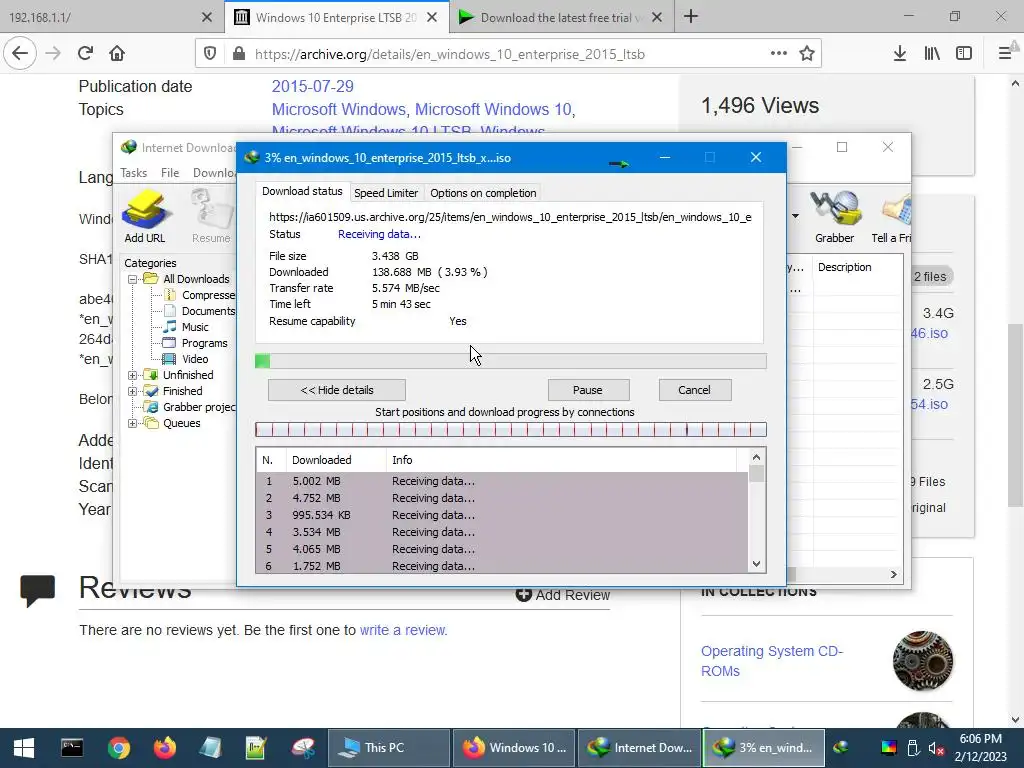Screen dimensions: 1024x768
Task: Toggle the Firefox sidebar icon
Action: click(964, 54)
